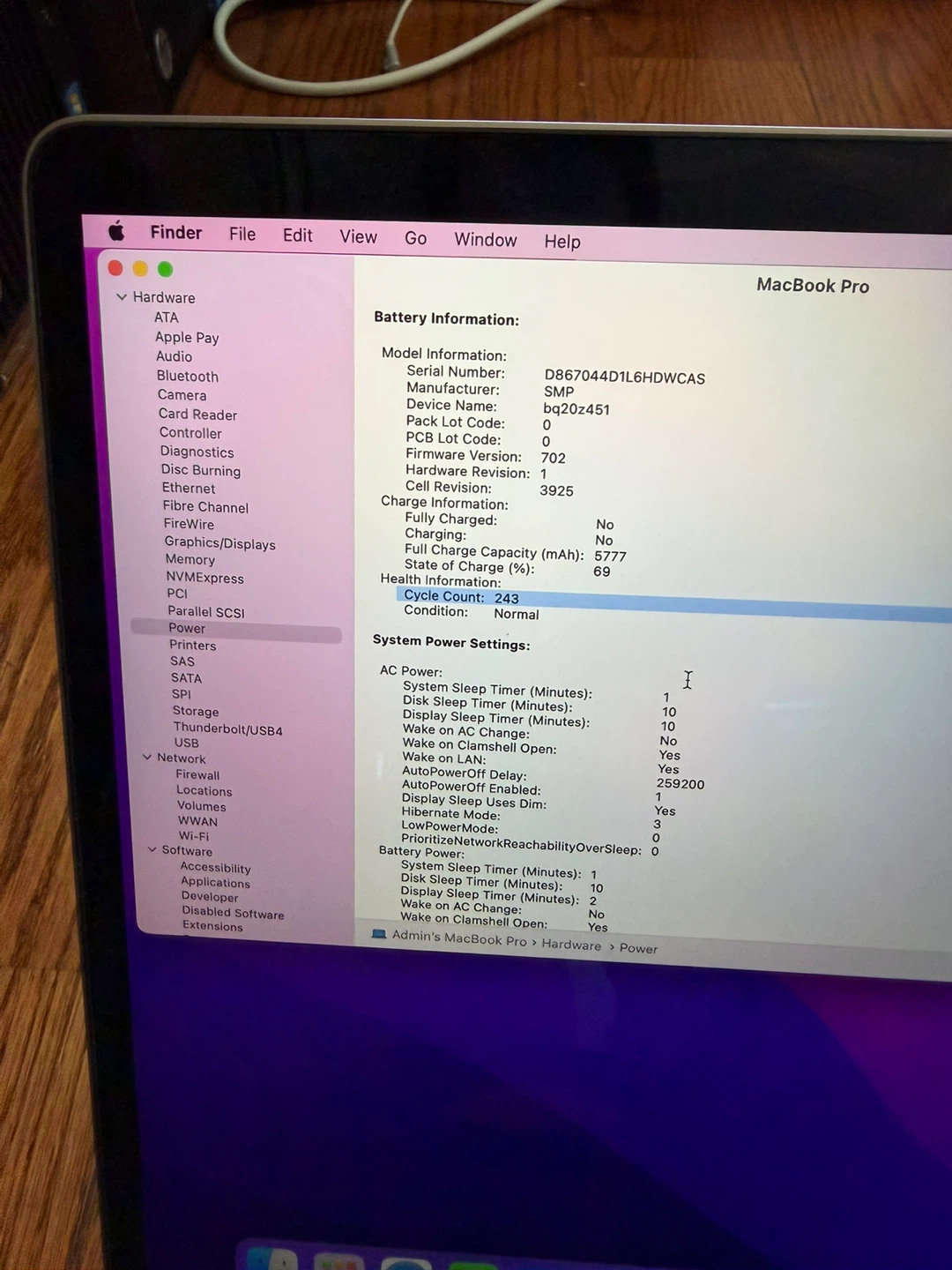Select Thunderbolt/USB4 in the sidebar
Image resolution: width=952 pixels, height=1270 pixels.
[228, 729]
